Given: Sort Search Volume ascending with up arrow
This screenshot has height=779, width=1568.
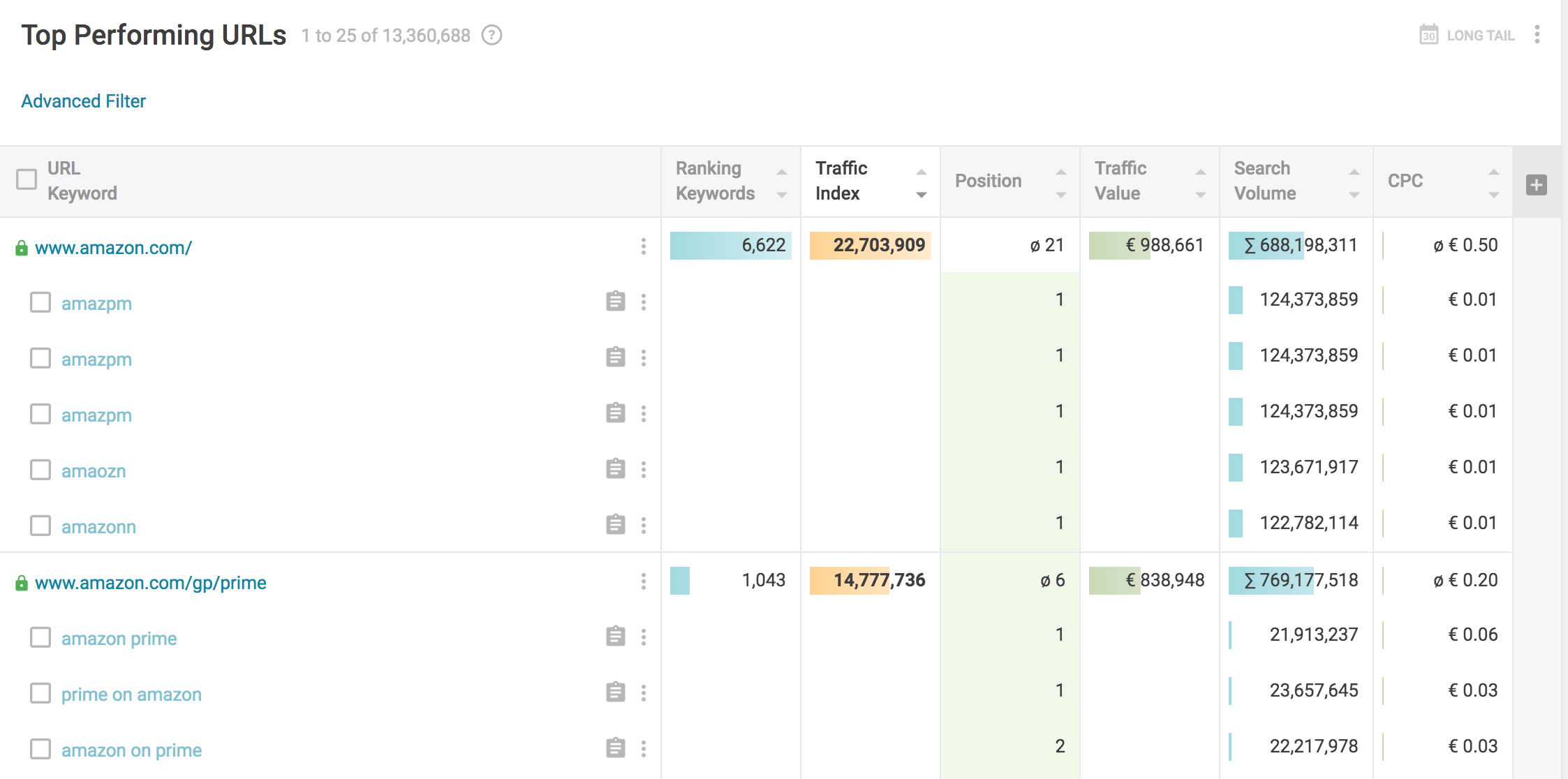Looking at the screenshot, I should pos(1354,172).
